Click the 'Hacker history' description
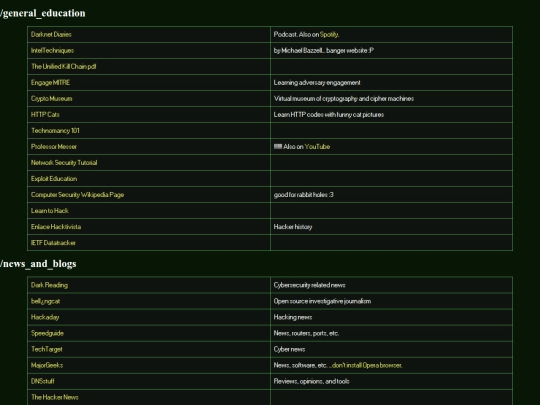 click(x=293, y=227)
